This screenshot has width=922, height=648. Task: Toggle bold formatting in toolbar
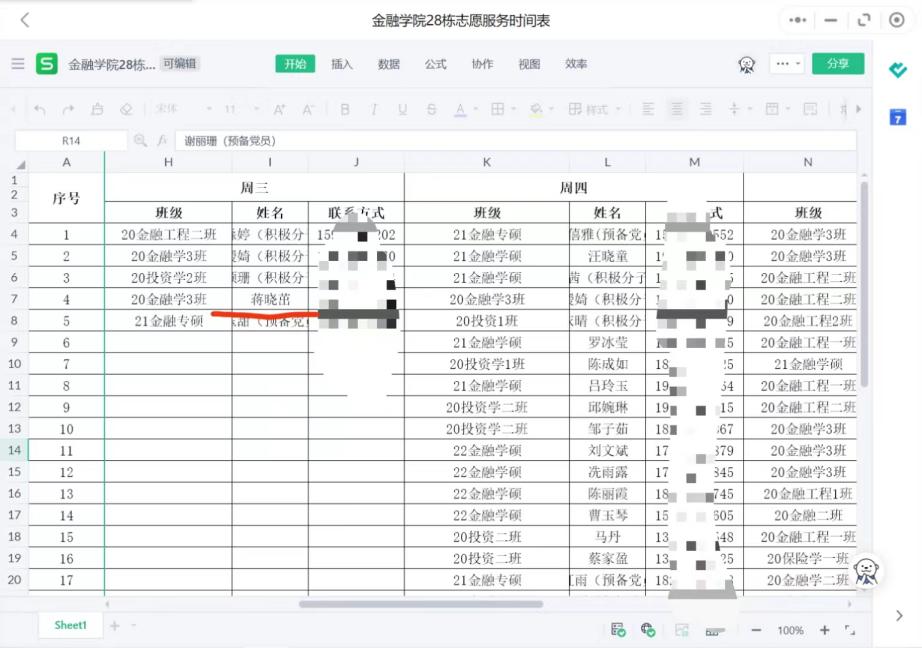coord(345,109)
